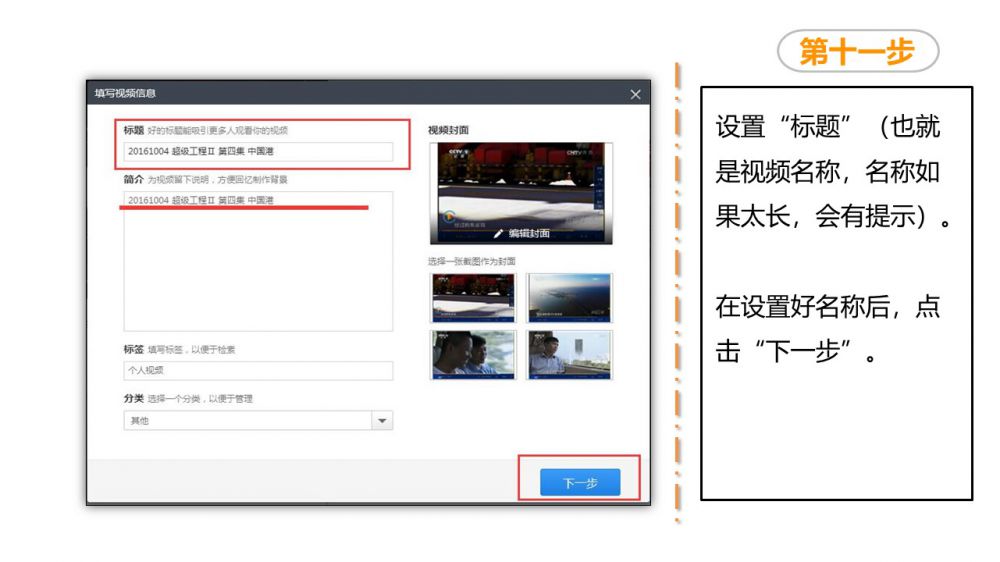1000x562 pixels.
Task: Click the 选择一张截图作为封面 caption
Action: click(471, 262)
